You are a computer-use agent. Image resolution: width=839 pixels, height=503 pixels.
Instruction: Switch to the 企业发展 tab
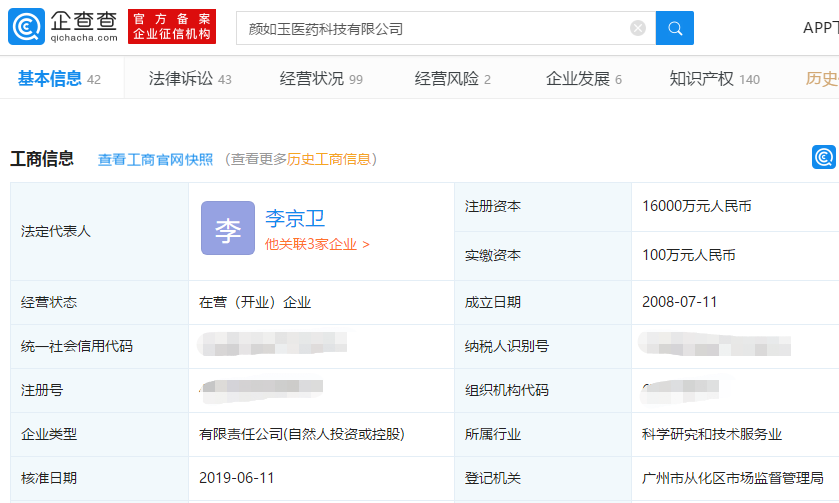coord(584,79)
